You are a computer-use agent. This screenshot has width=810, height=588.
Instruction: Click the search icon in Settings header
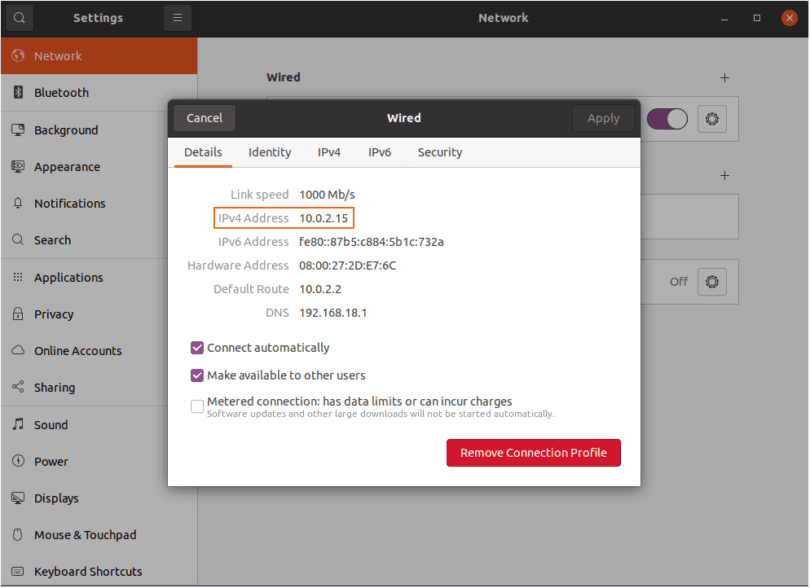pyautogui.click(x=19, y=18)
